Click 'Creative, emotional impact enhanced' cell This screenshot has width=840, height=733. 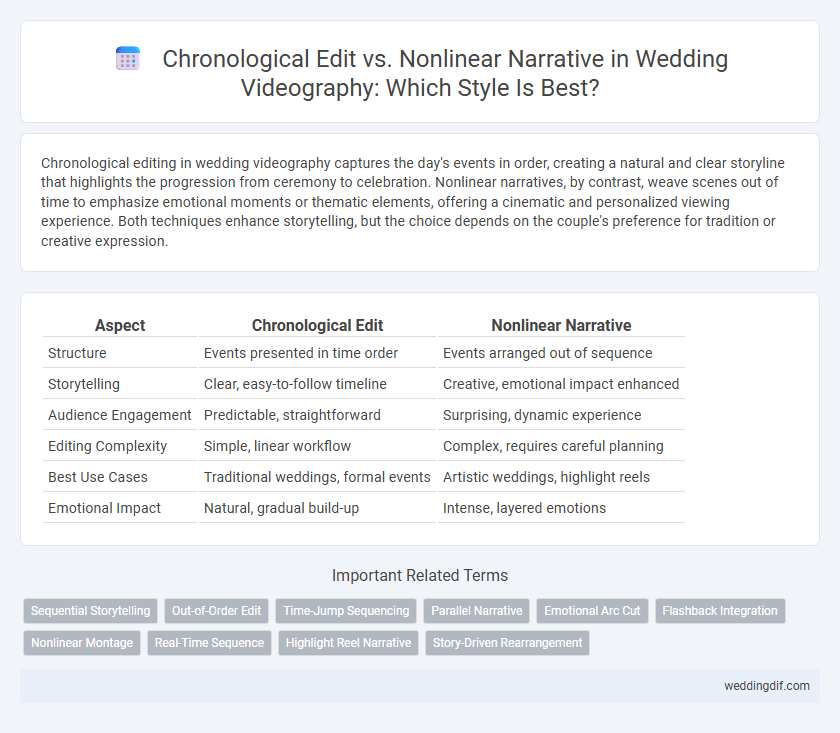tap(561, 384)
